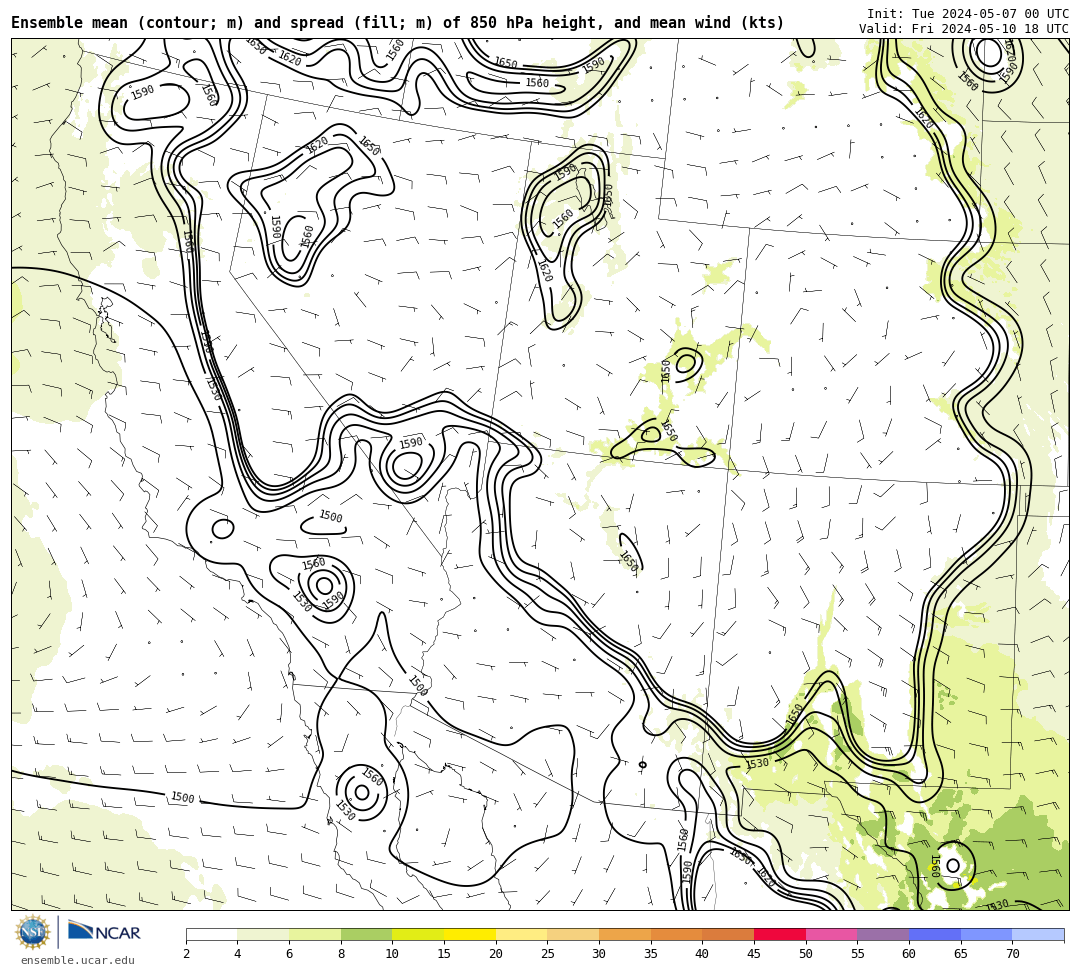Click the color bar tick label 60
Viewport: 1080px width, 973px height.
point(909,954)
